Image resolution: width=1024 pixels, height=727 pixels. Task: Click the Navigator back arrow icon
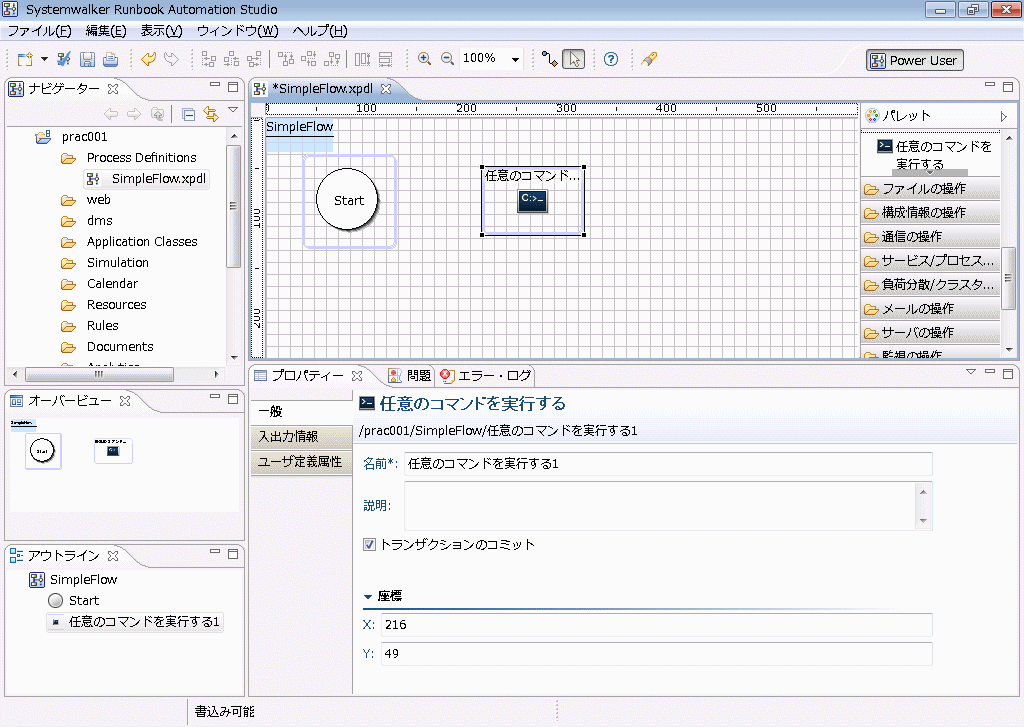(111, 114)
